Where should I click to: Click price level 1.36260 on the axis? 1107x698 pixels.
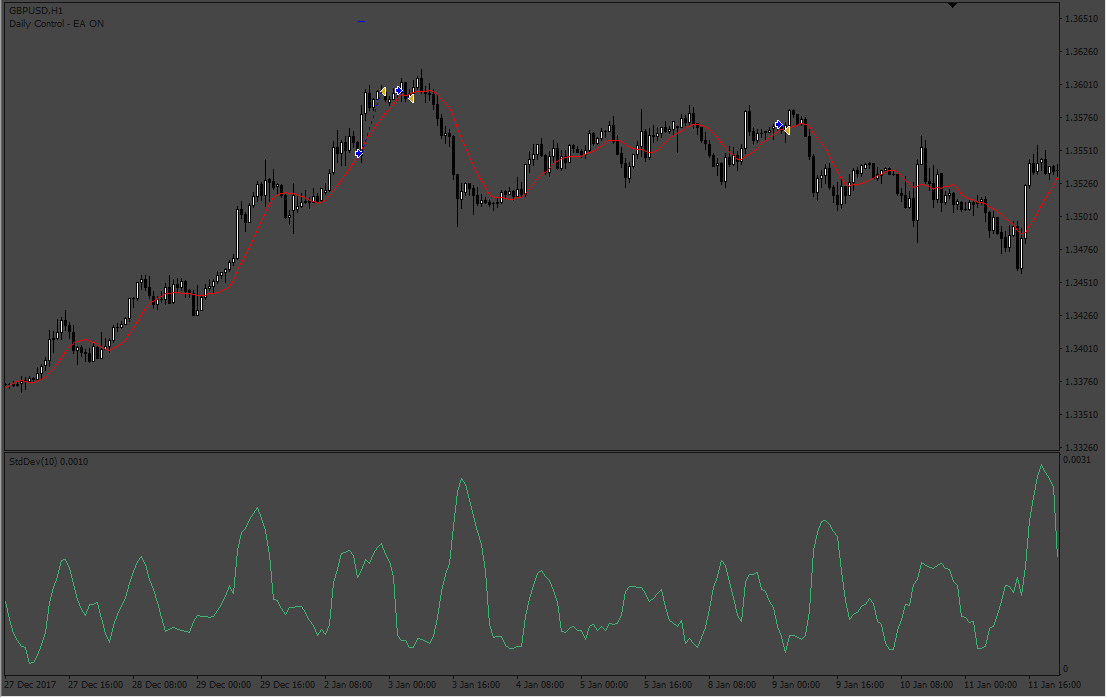[1082, 52]
